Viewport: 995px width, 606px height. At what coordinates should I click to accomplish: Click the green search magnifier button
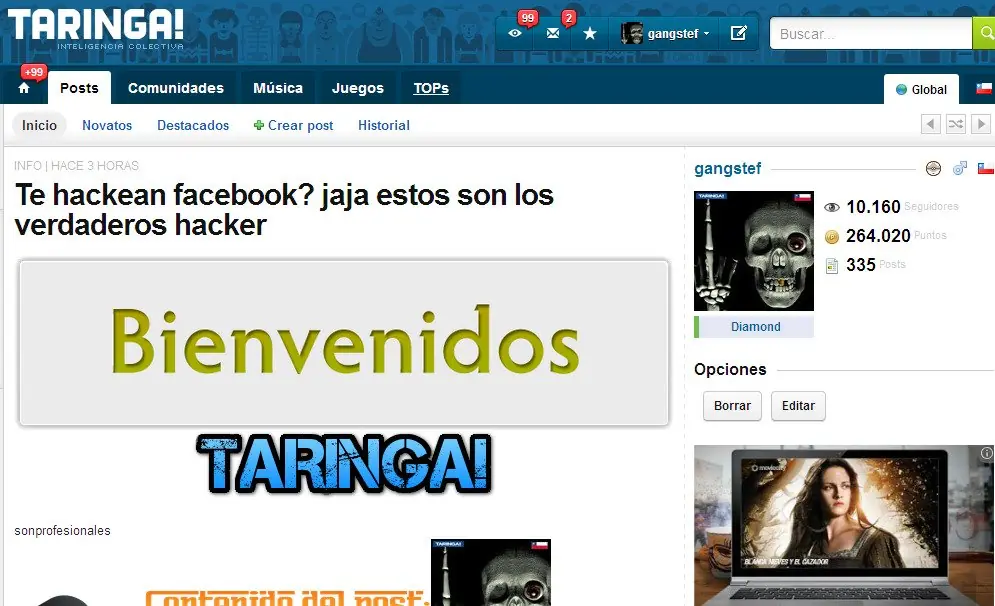[x=984, y=34]
